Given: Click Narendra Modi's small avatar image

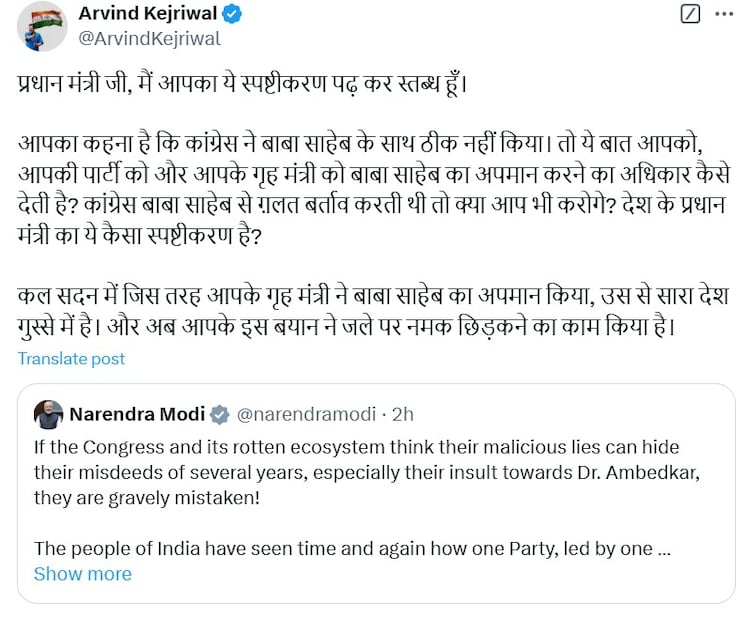Looking at the screenshot, I should pos(47,414).
